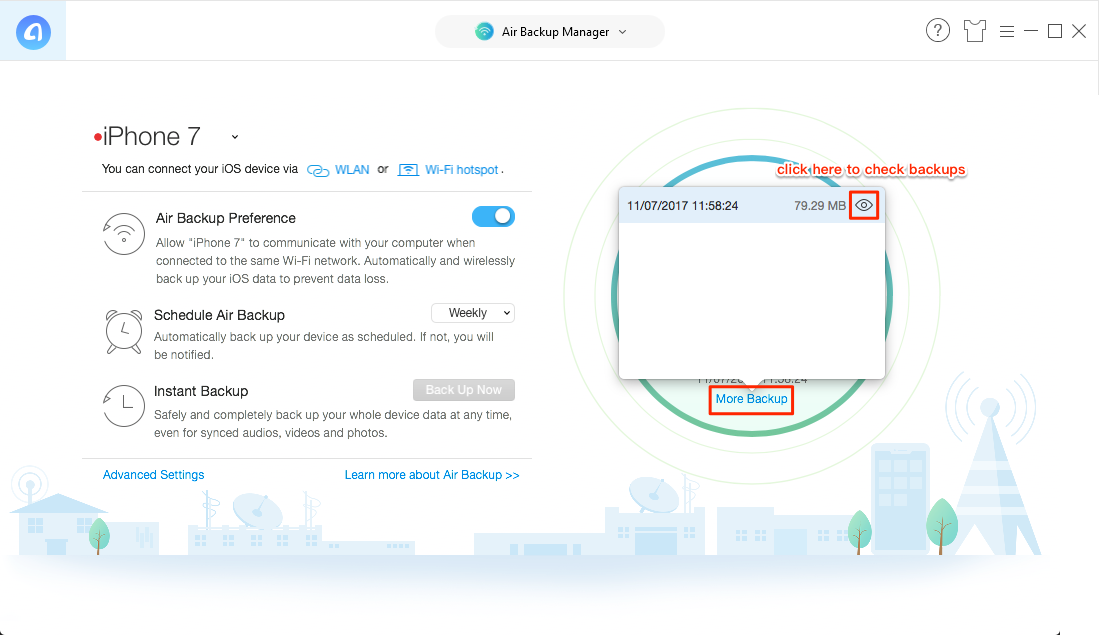The image size is (1099, 635).
Task: Click the Air Backup Preference heading
Action: (x=226, y=218)
